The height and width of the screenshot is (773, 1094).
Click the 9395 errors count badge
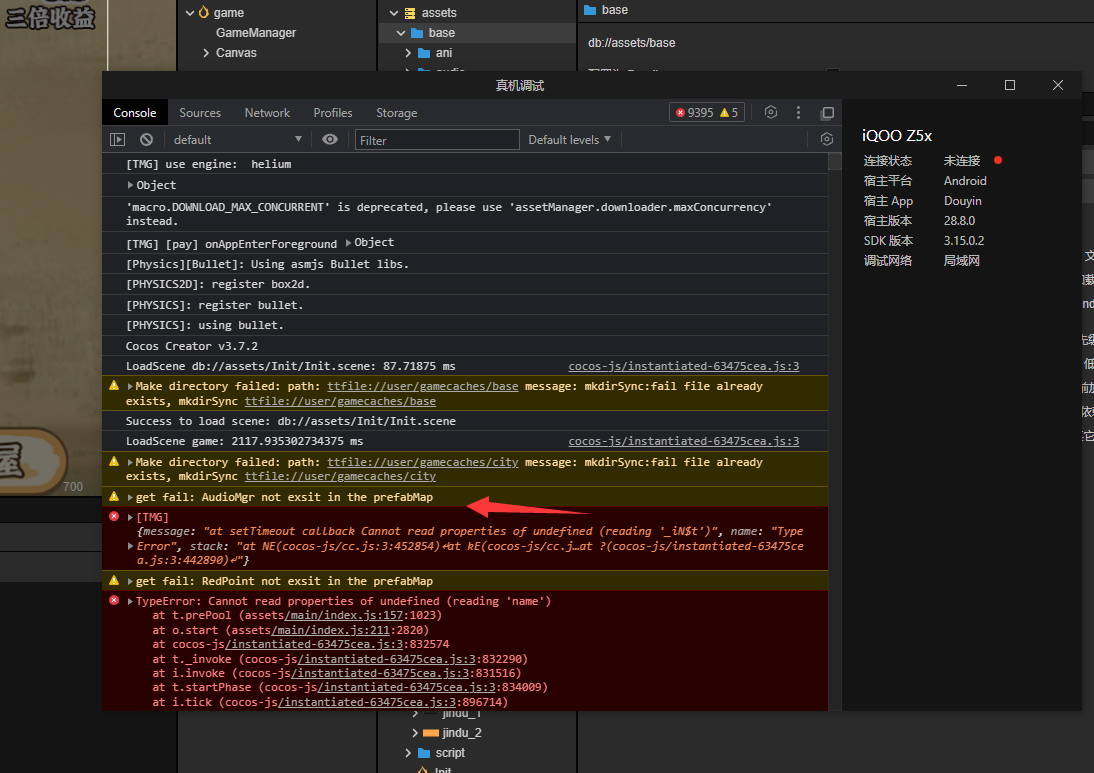pos(694,112)
